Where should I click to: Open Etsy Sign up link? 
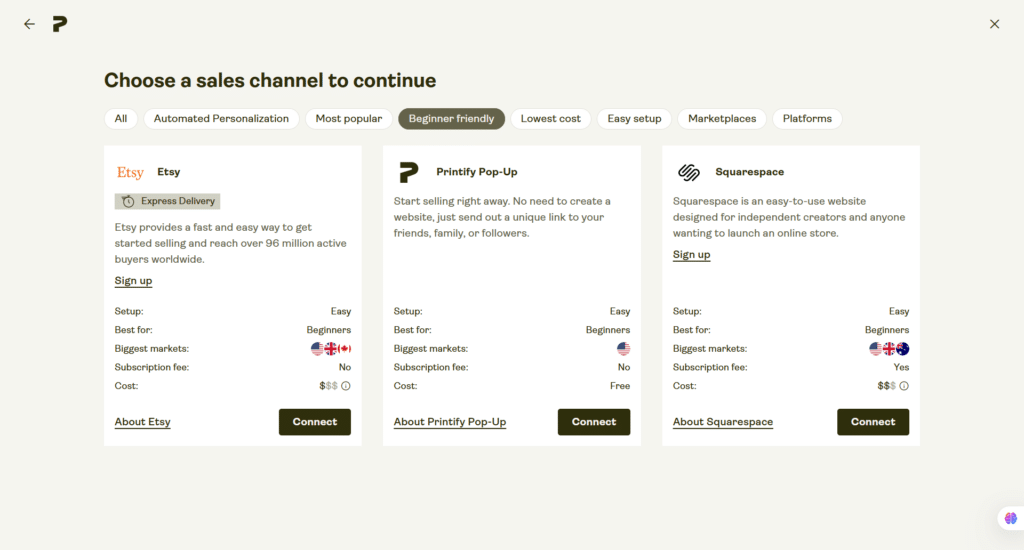click(133, 281)
